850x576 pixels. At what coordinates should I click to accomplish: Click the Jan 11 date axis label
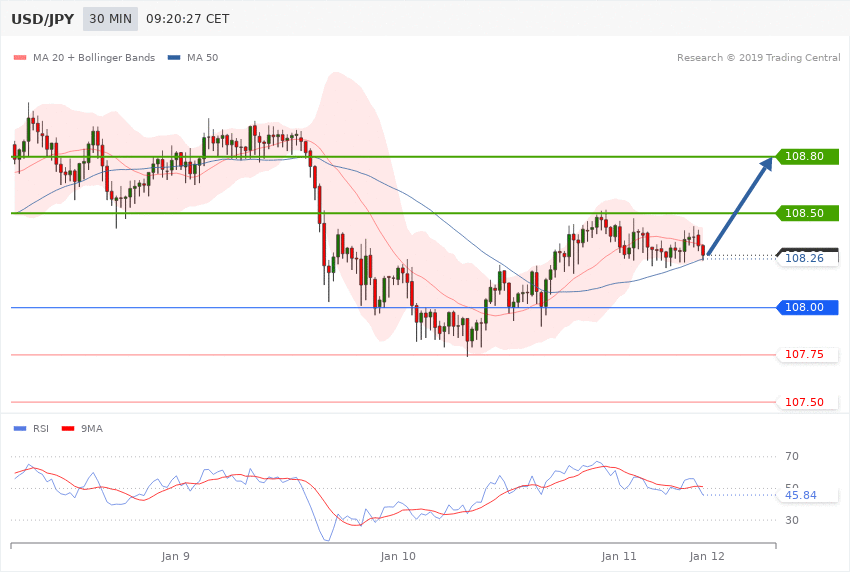tap(619, 556)
